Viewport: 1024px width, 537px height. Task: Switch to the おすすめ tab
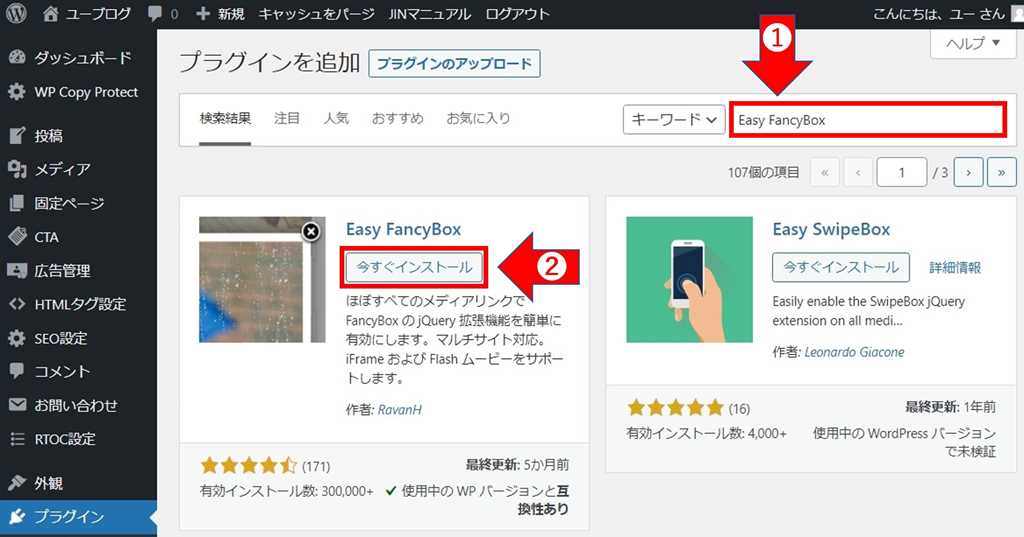coord(397,118)
